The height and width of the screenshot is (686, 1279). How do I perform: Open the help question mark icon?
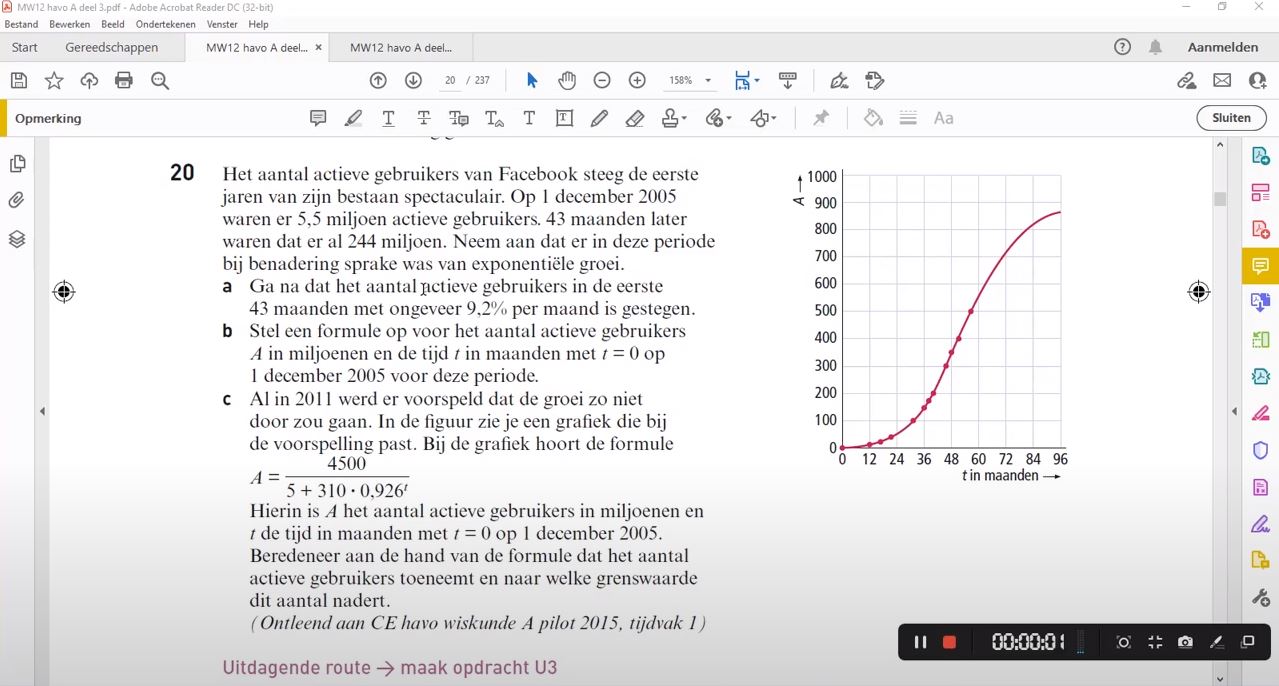1122,47
